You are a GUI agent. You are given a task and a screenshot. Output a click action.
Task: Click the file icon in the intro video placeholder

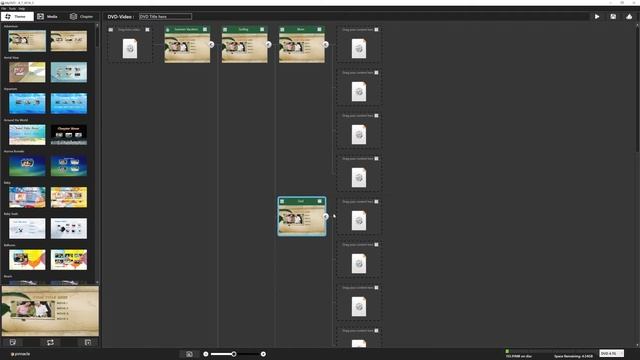[130, 49]
